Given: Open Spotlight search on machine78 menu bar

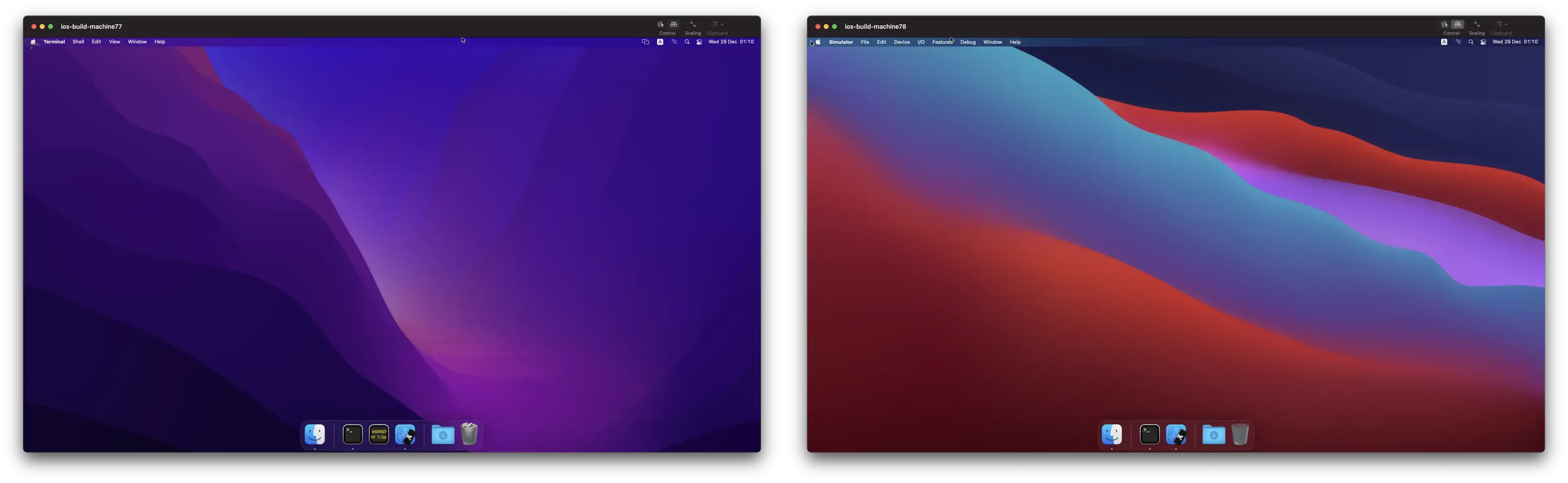Looking at the screenshot, I should click(1471, 42).
